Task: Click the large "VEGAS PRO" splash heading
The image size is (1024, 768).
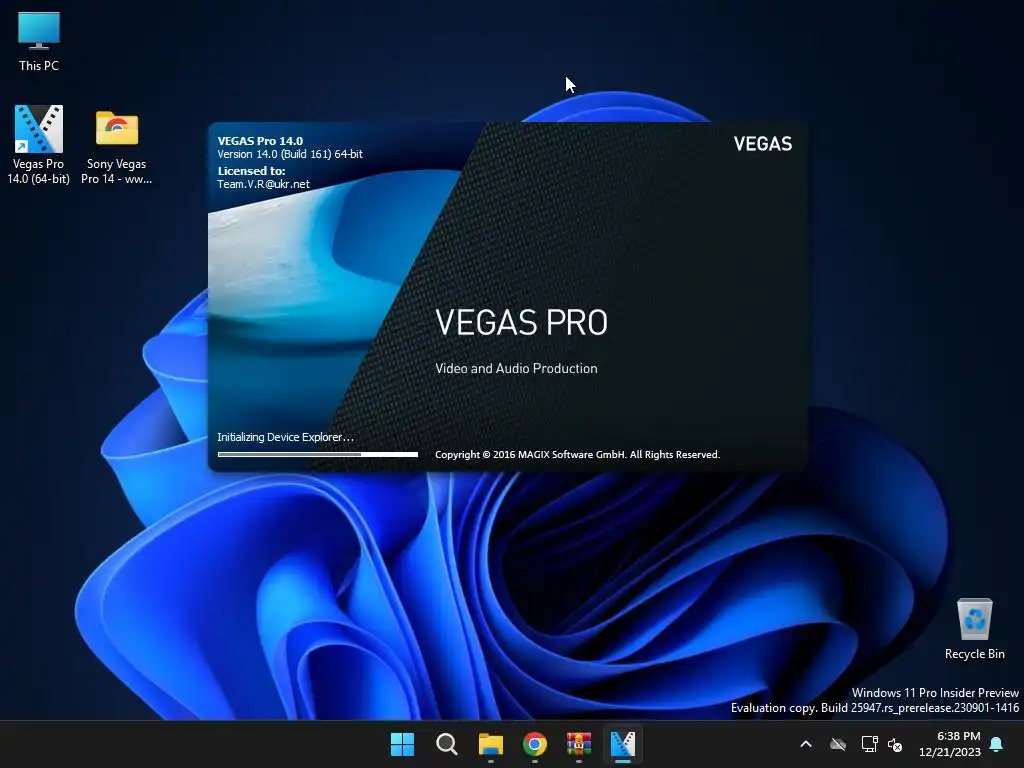Action: [x=521, y=322]
